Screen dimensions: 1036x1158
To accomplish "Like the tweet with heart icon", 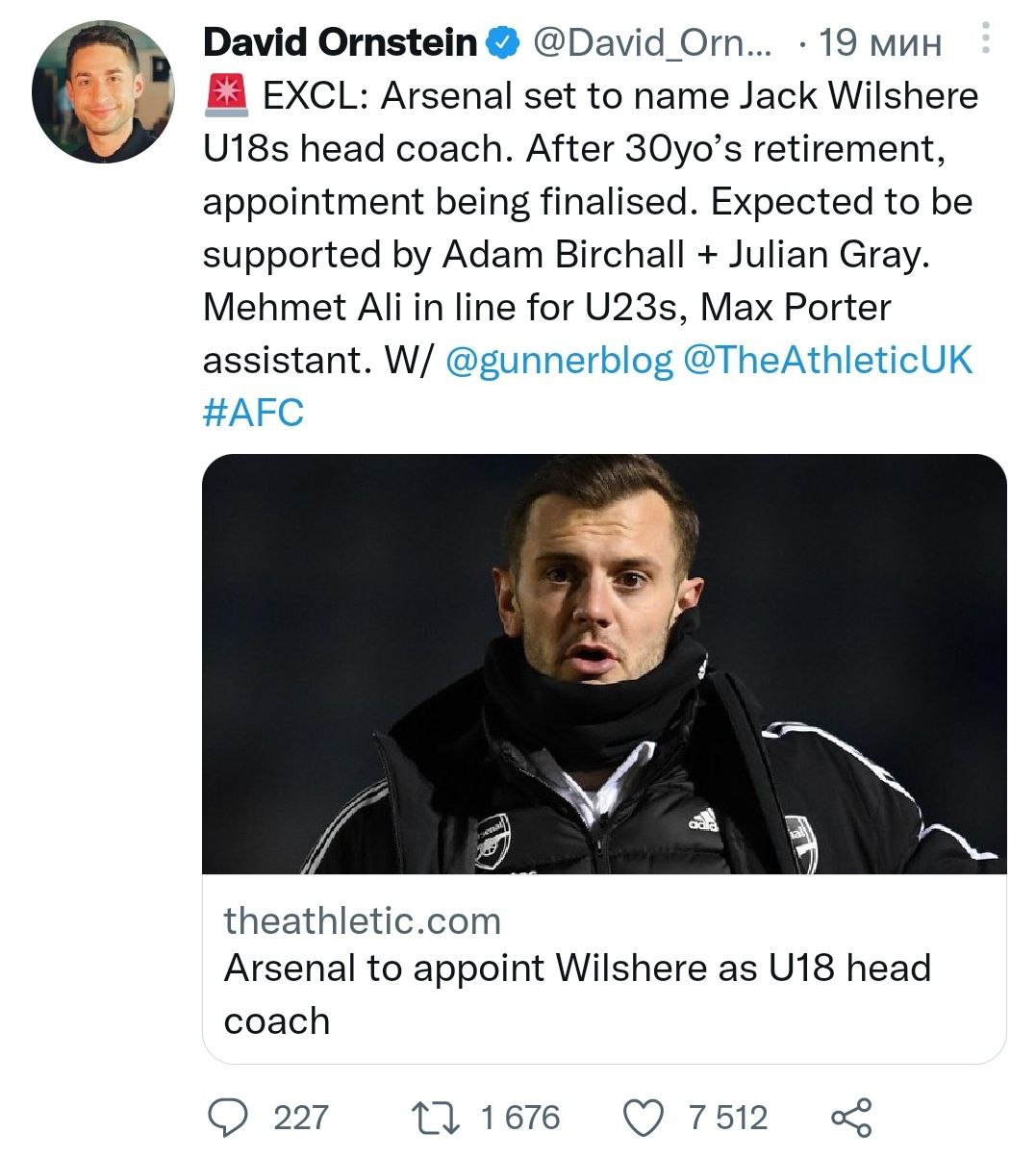I will pos(644,1117).
